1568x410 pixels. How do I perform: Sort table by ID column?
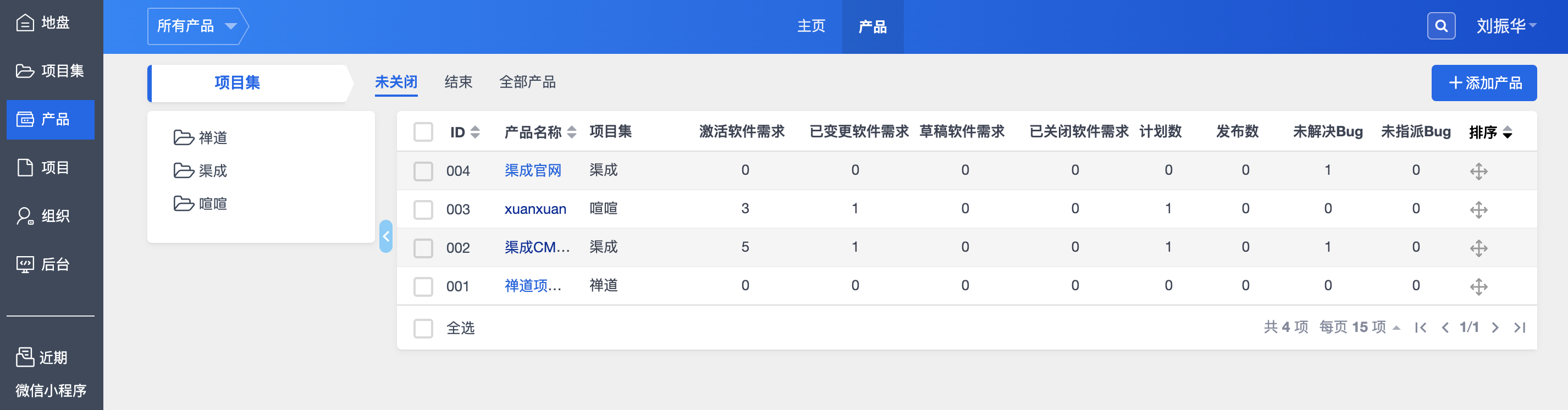click(x=465, y=132)
